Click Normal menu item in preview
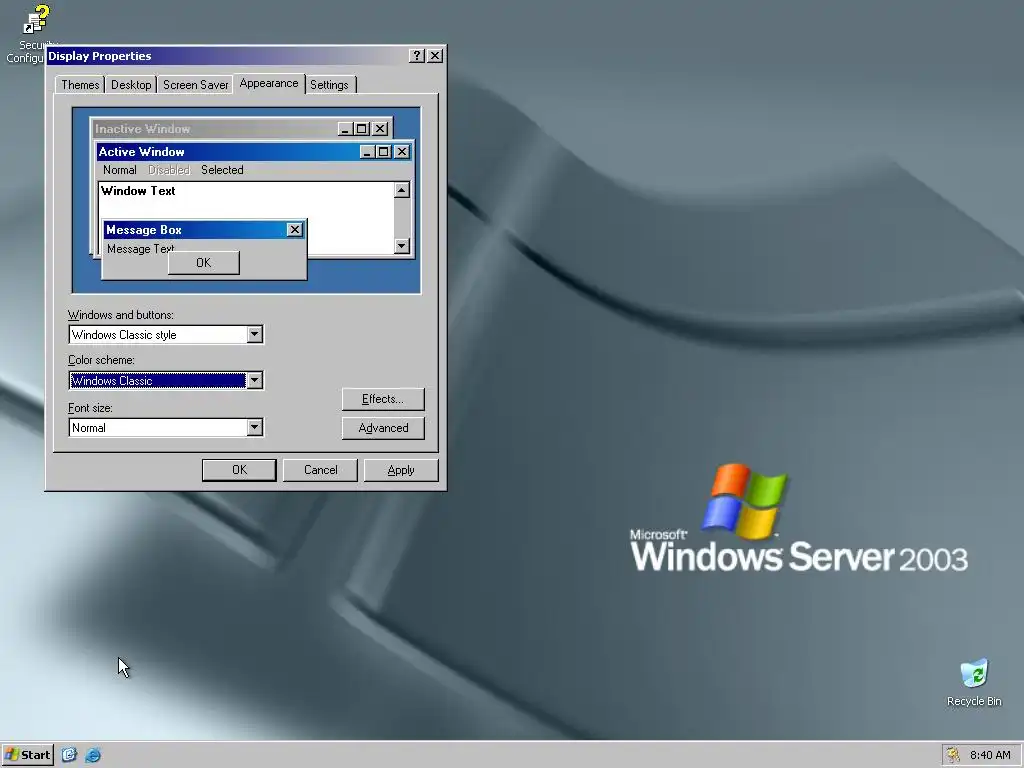 (120, 170)
